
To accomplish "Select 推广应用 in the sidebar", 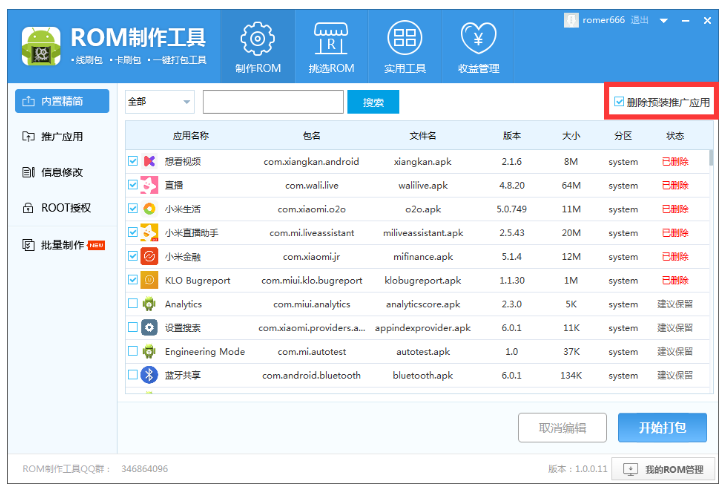I will 62,136.
